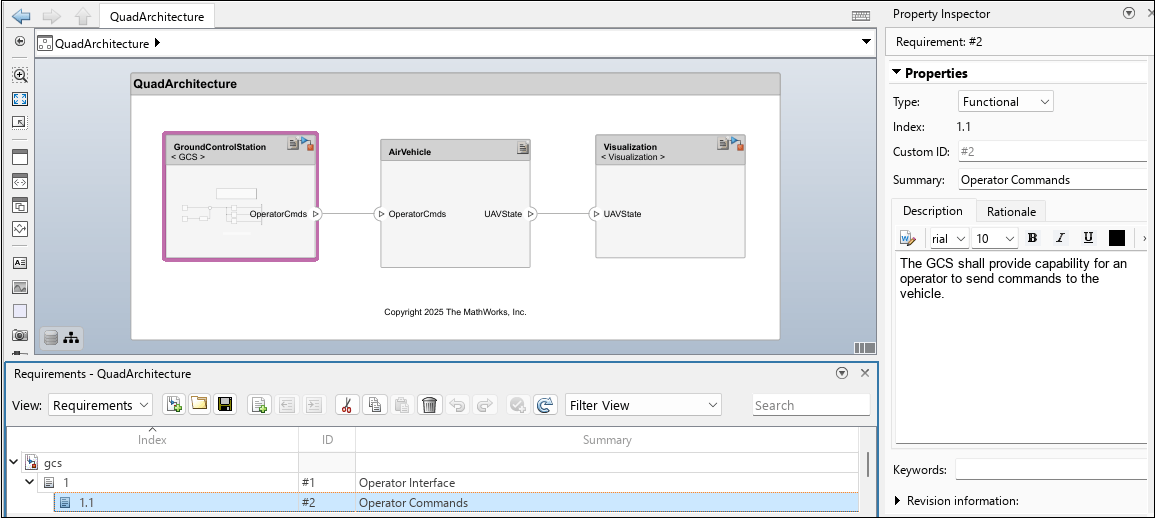Click the Summary field Operator Commands
Viewport: 1155px width, 518px height.
tap(1055, 180)
